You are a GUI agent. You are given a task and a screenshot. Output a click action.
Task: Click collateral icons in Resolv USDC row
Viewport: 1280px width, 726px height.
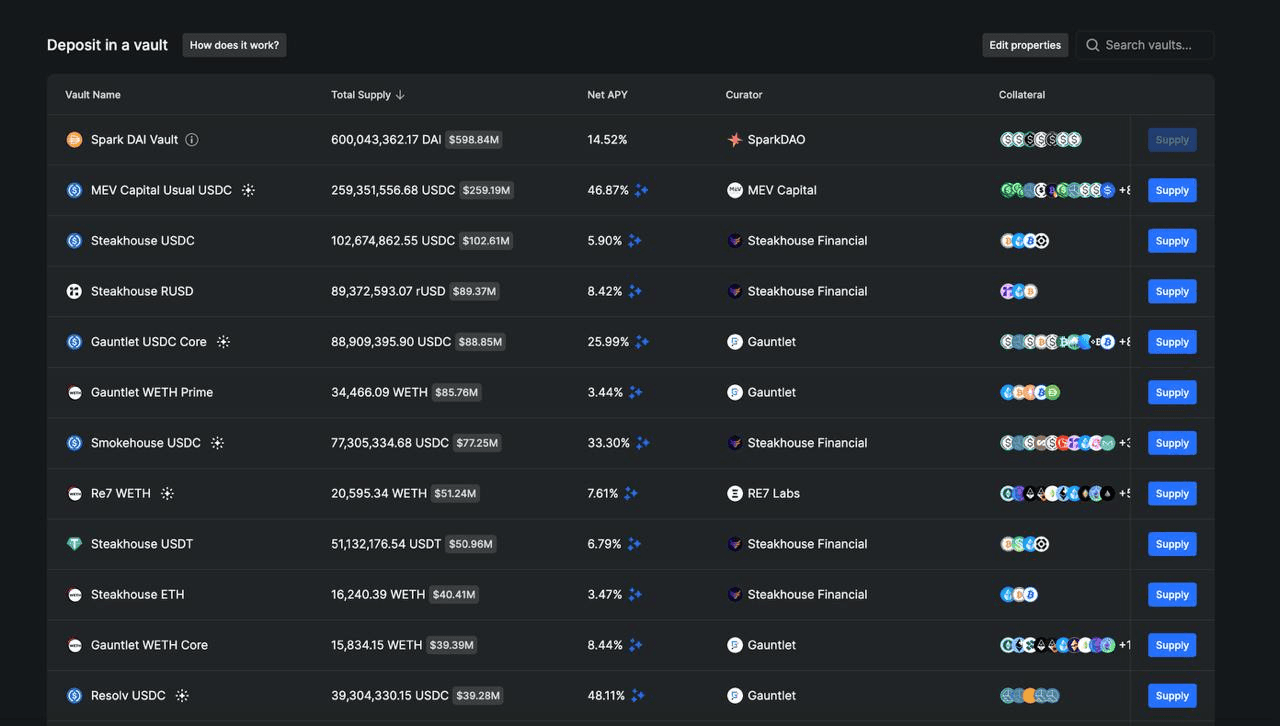point(1030,696)
